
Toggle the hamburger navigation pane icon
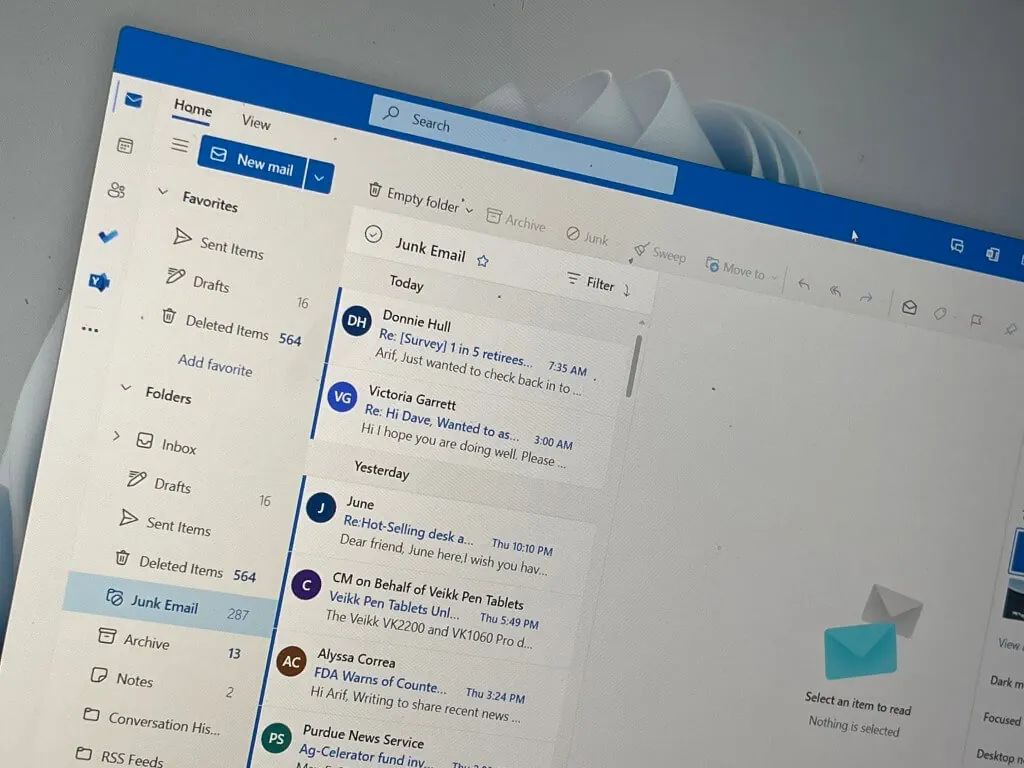pyautogui.click(x=180, y=145)
